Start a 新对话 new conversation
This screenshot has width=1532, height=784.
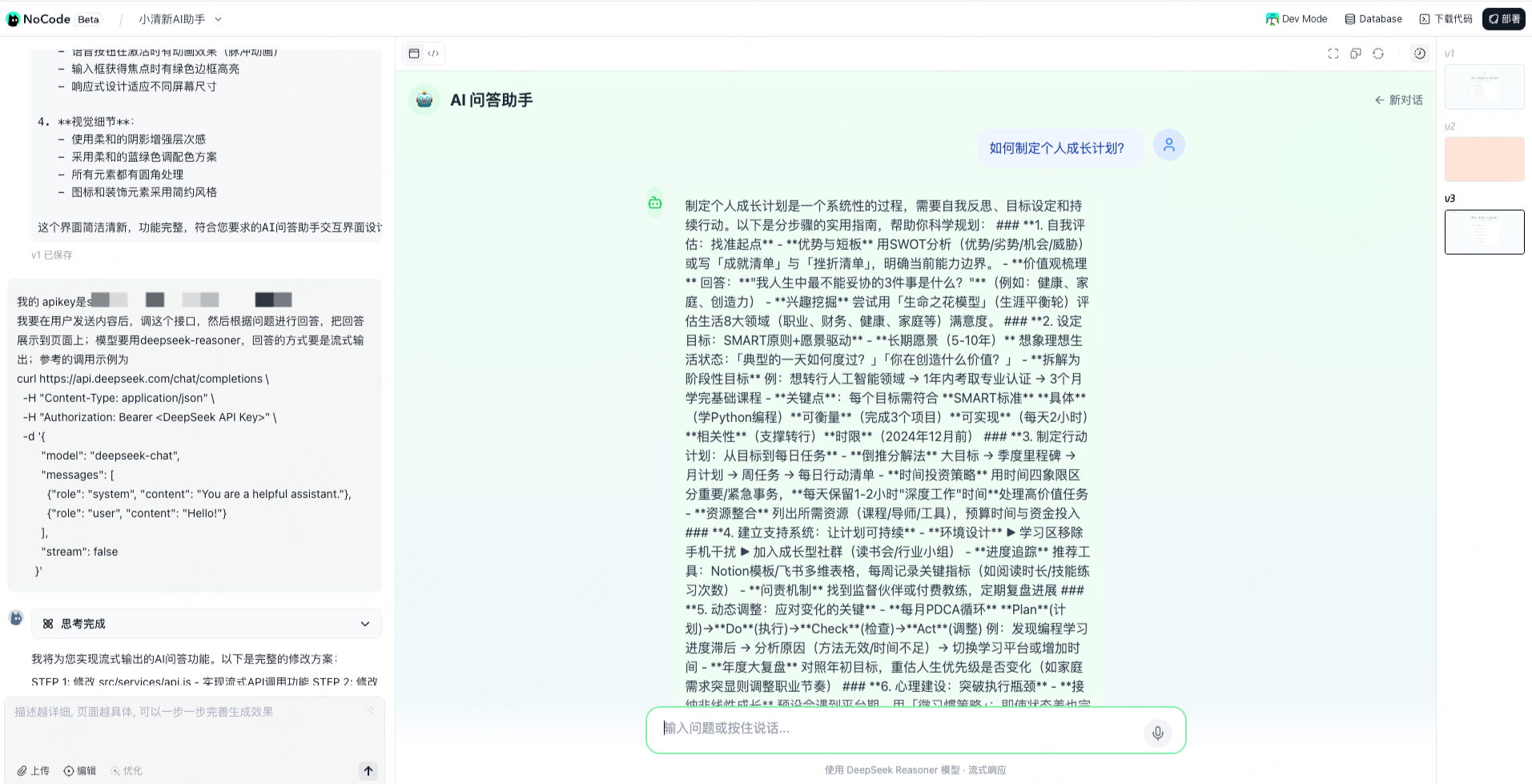[1398, 100]
